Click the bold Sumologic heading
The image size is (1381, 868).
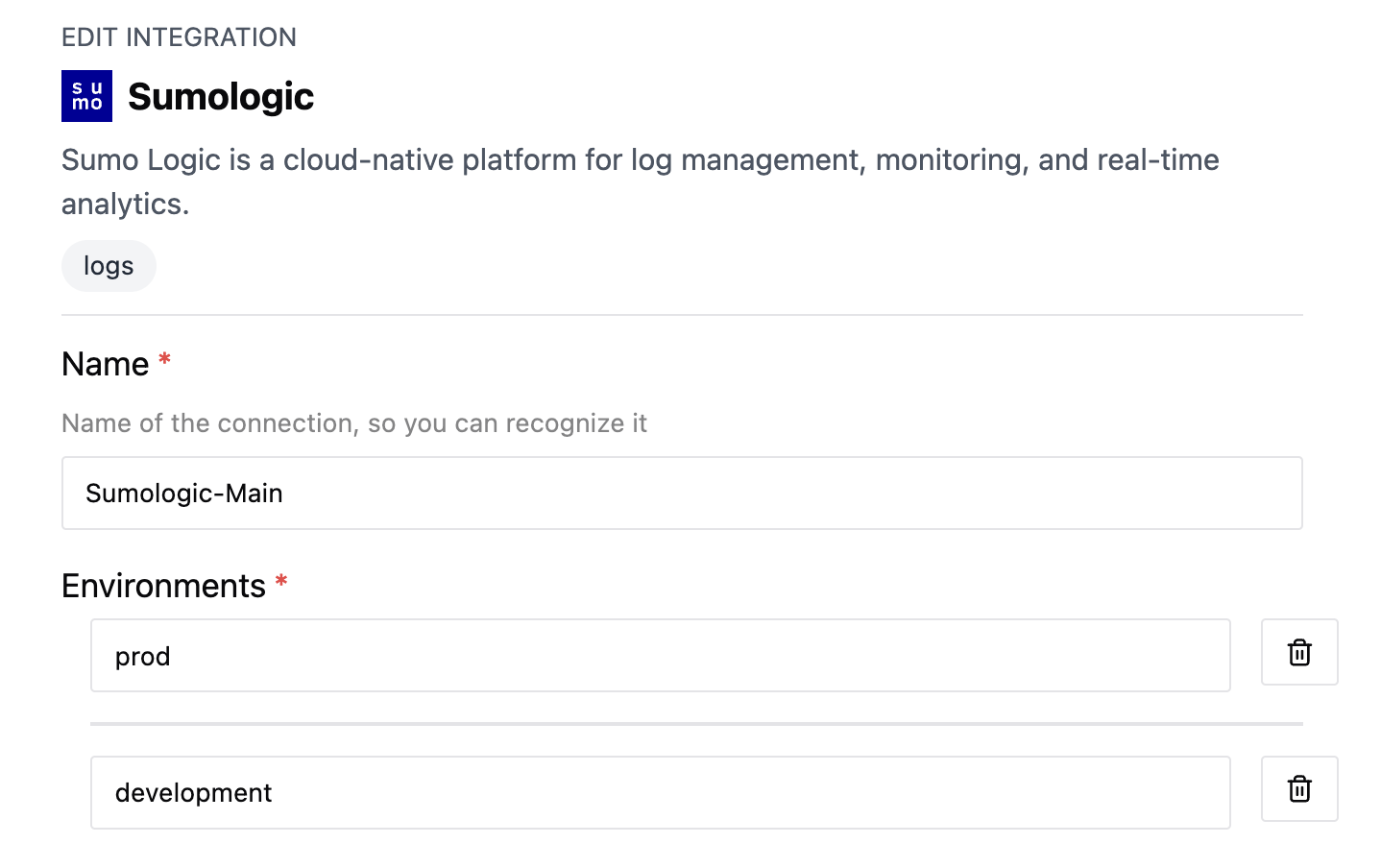click(x=221, y=96)
